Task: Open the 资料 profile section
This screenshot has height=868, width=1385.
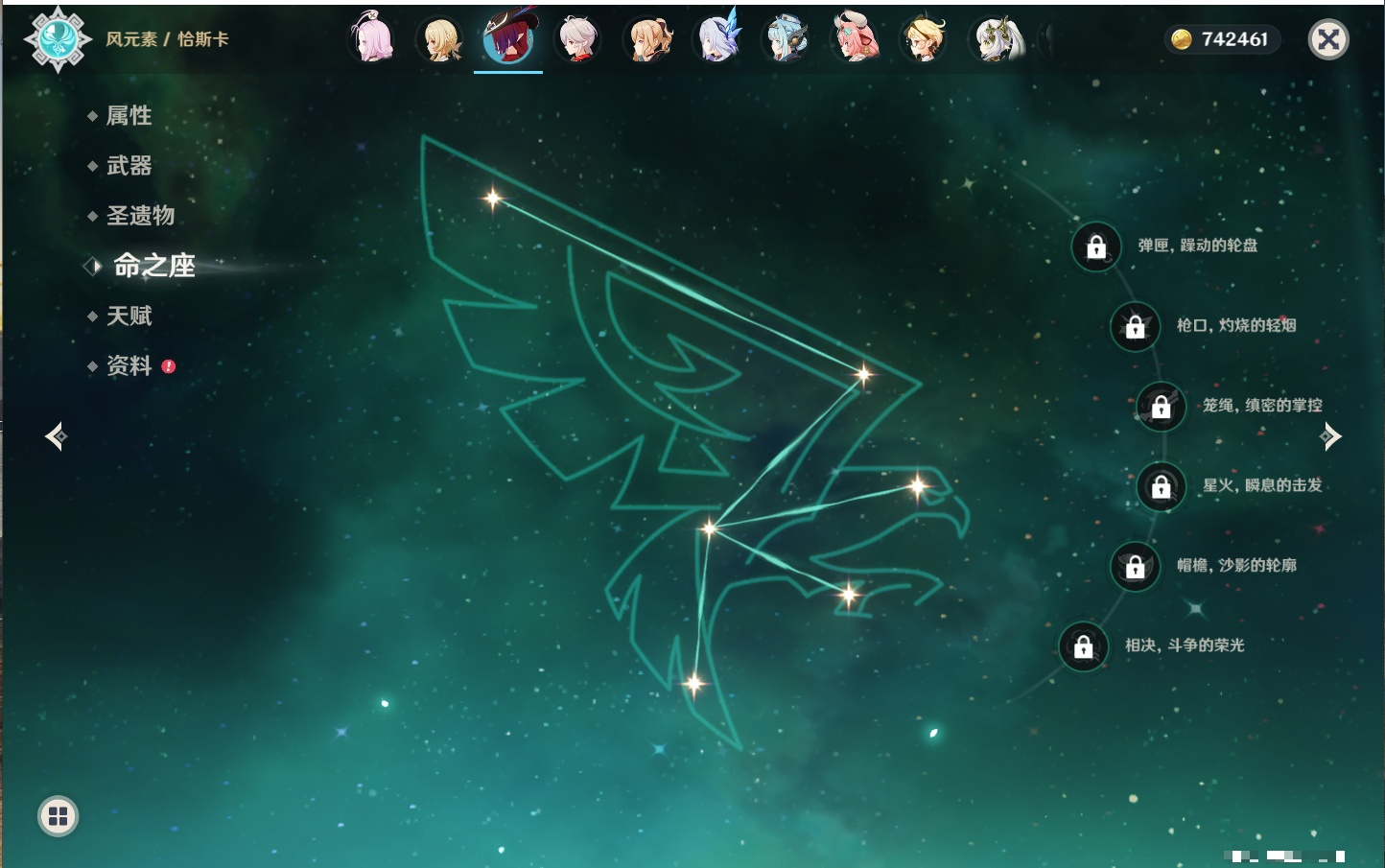Action: tap(129, 365)
